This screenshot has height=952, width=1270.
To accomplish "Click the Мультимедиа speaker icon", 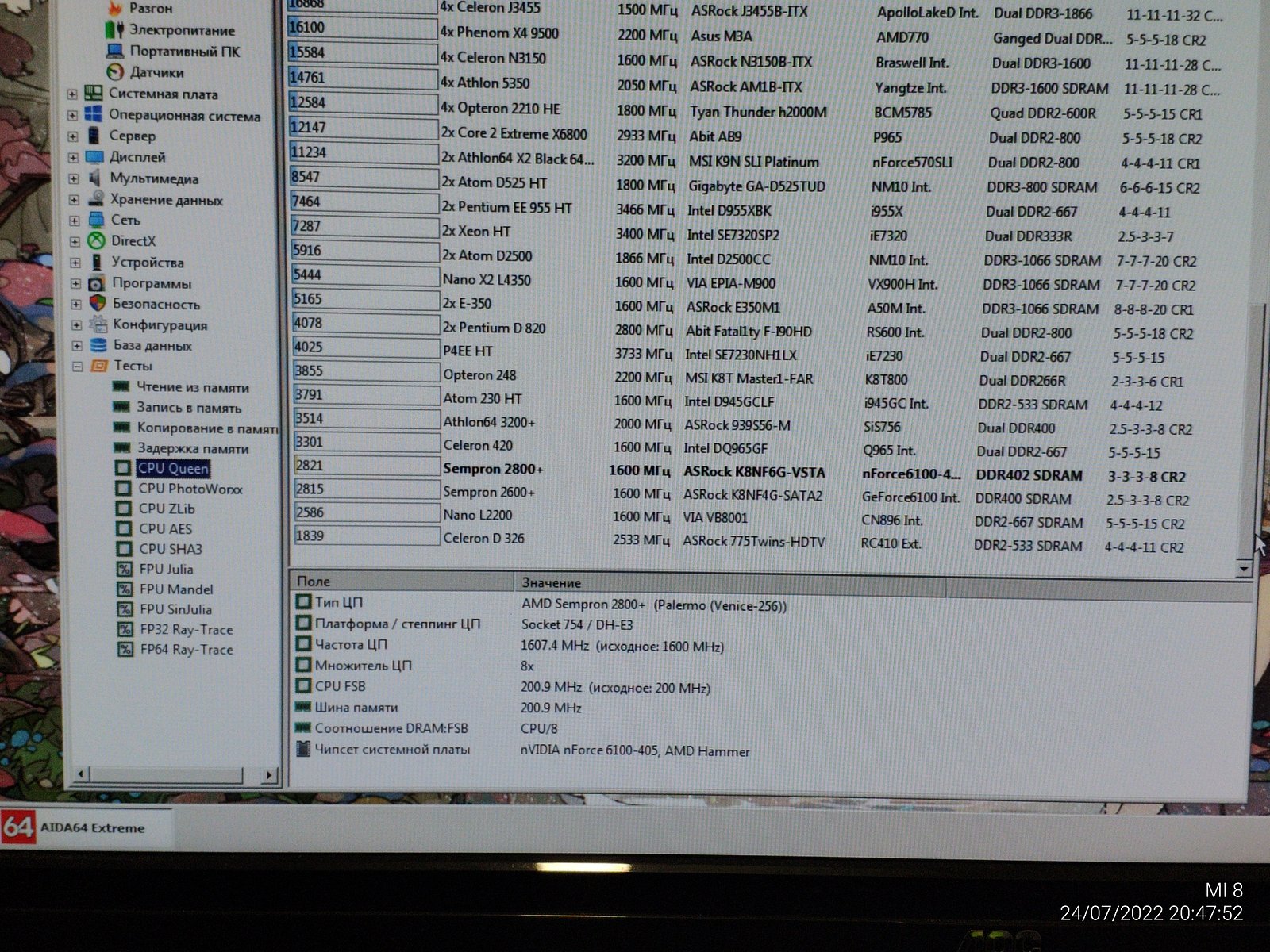I will coord(94,178).
